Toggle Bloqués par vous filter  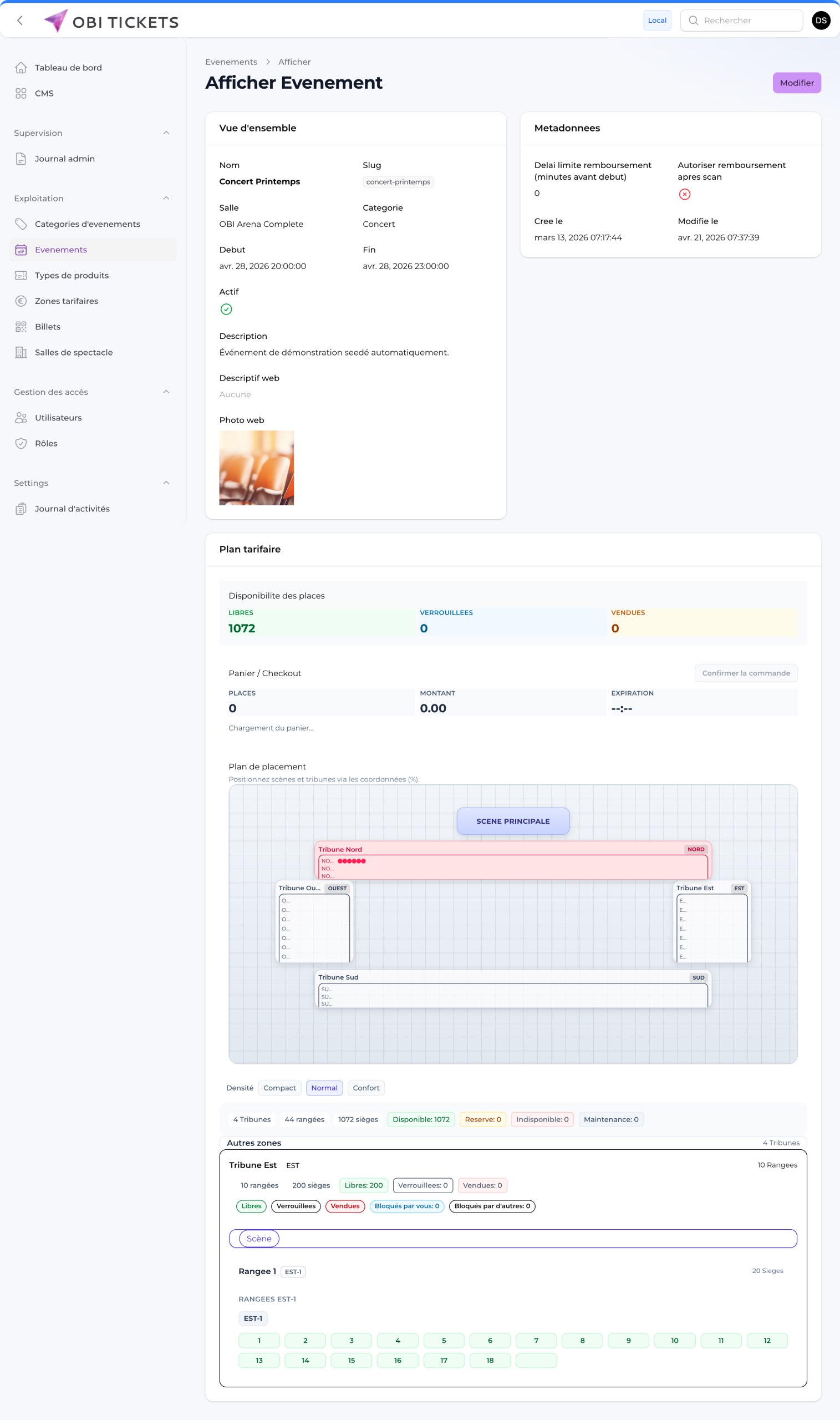[407, 1206]
